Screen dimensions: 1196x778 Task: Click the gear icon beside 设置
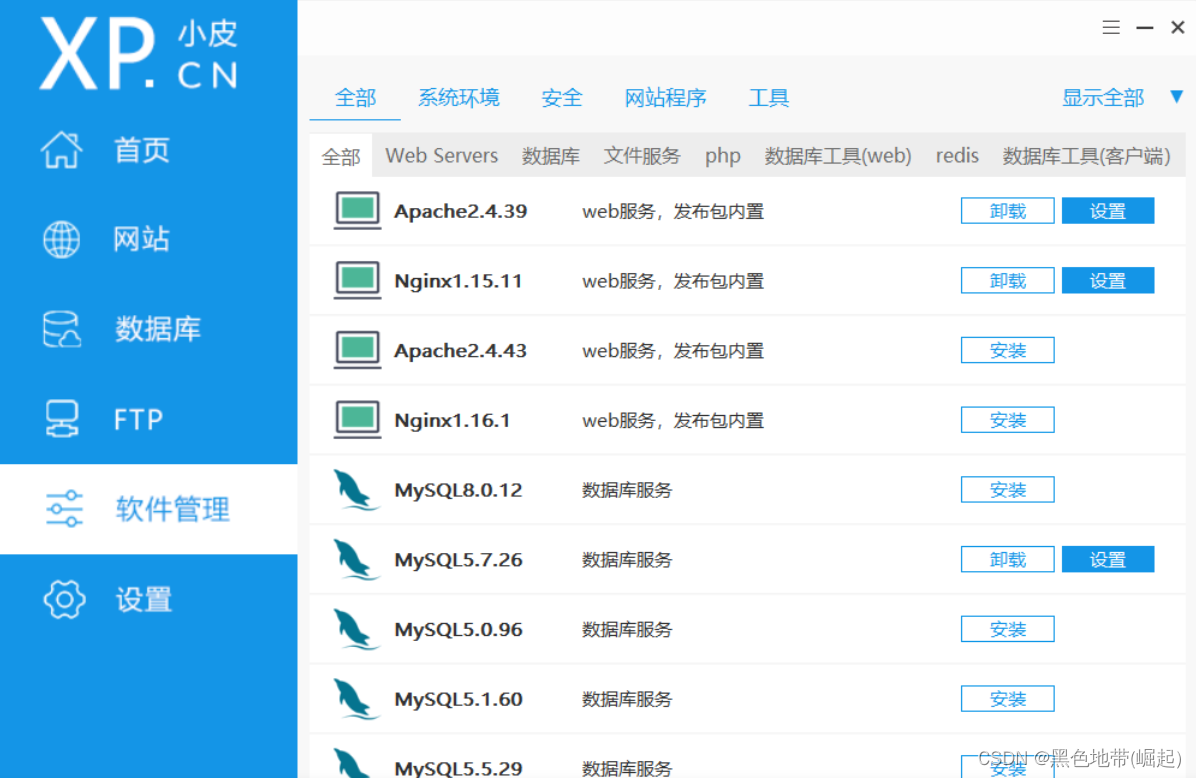tap(64, 599)
